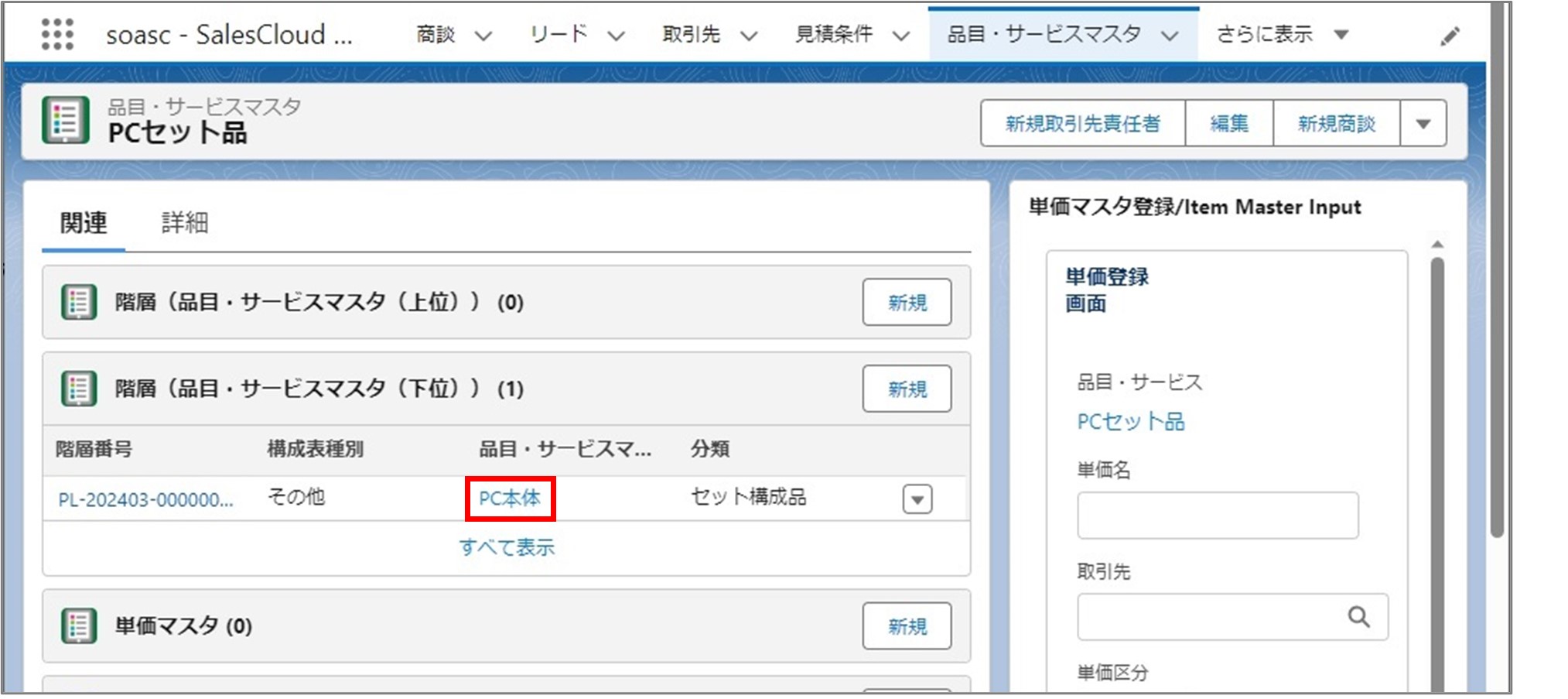
Task: Open the 取引先 navigation tab
Action: point(691,35)
